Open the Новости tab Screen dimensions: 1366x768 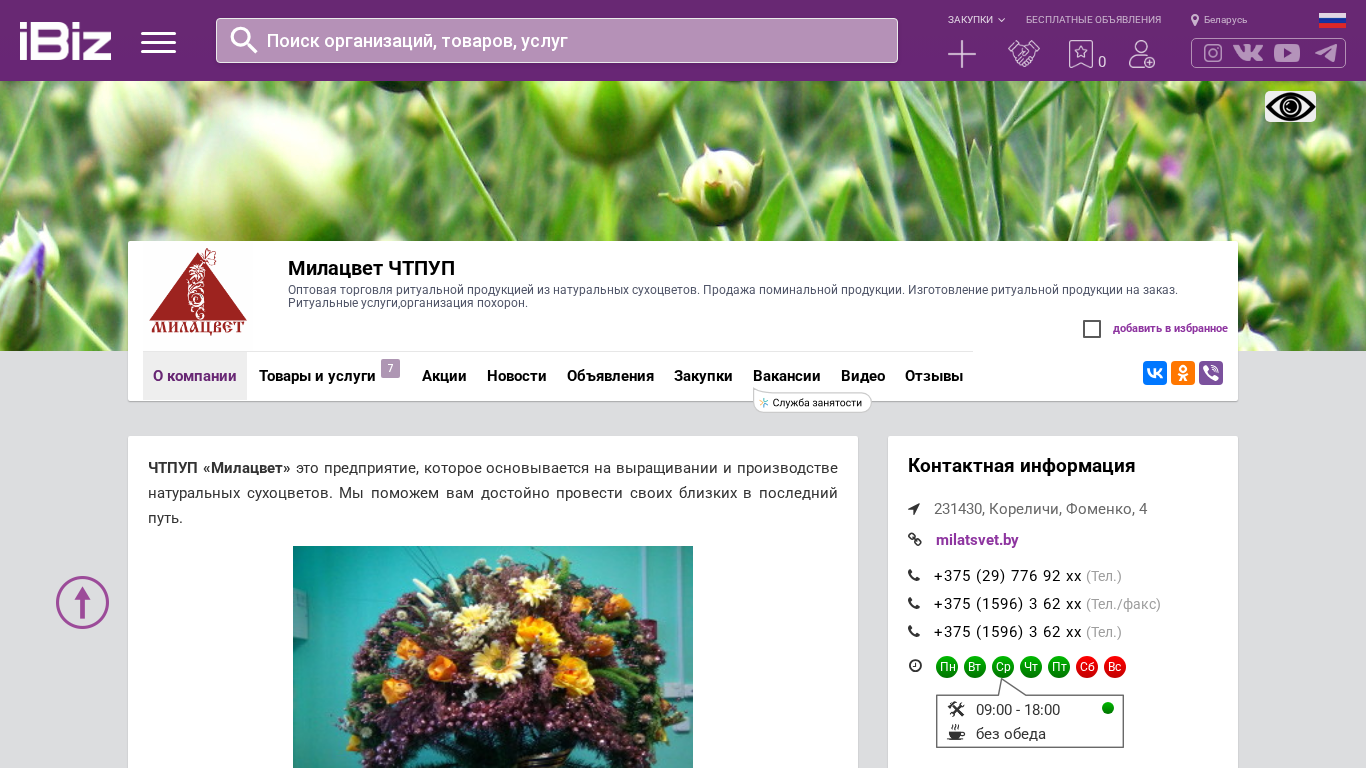(x=517, y=376)
